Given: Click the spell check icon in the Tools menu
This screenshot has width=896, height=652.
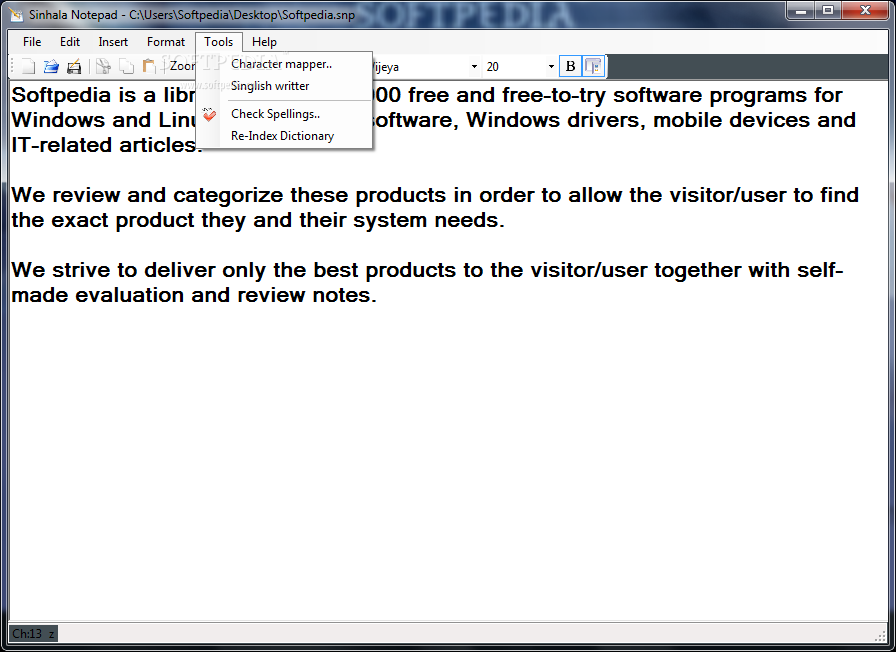Looking at the screenshot, I should click(x=209, y=114).
